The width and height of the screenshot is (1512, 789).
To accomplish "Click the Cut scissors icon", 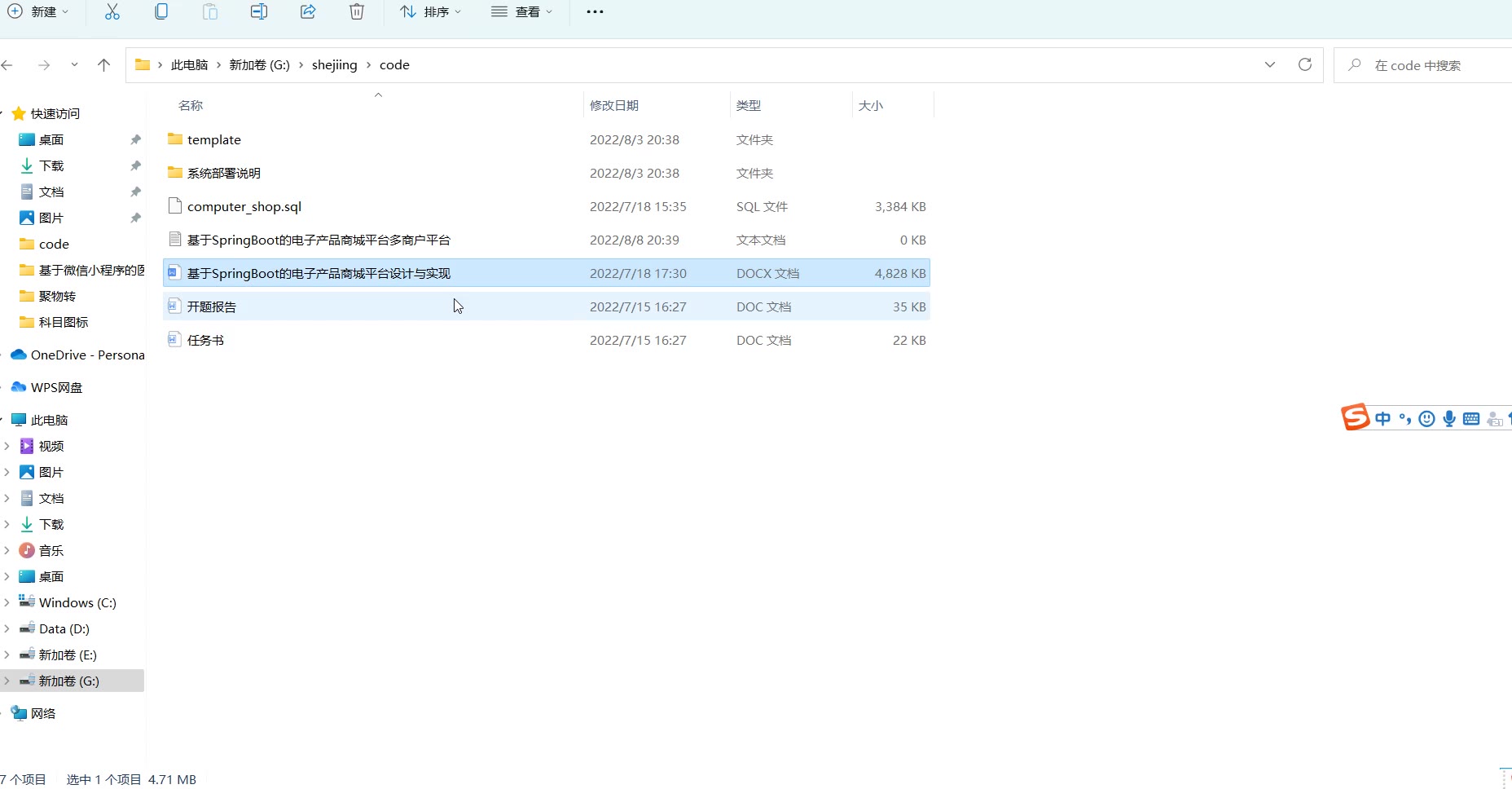I will tap(112, 11).
